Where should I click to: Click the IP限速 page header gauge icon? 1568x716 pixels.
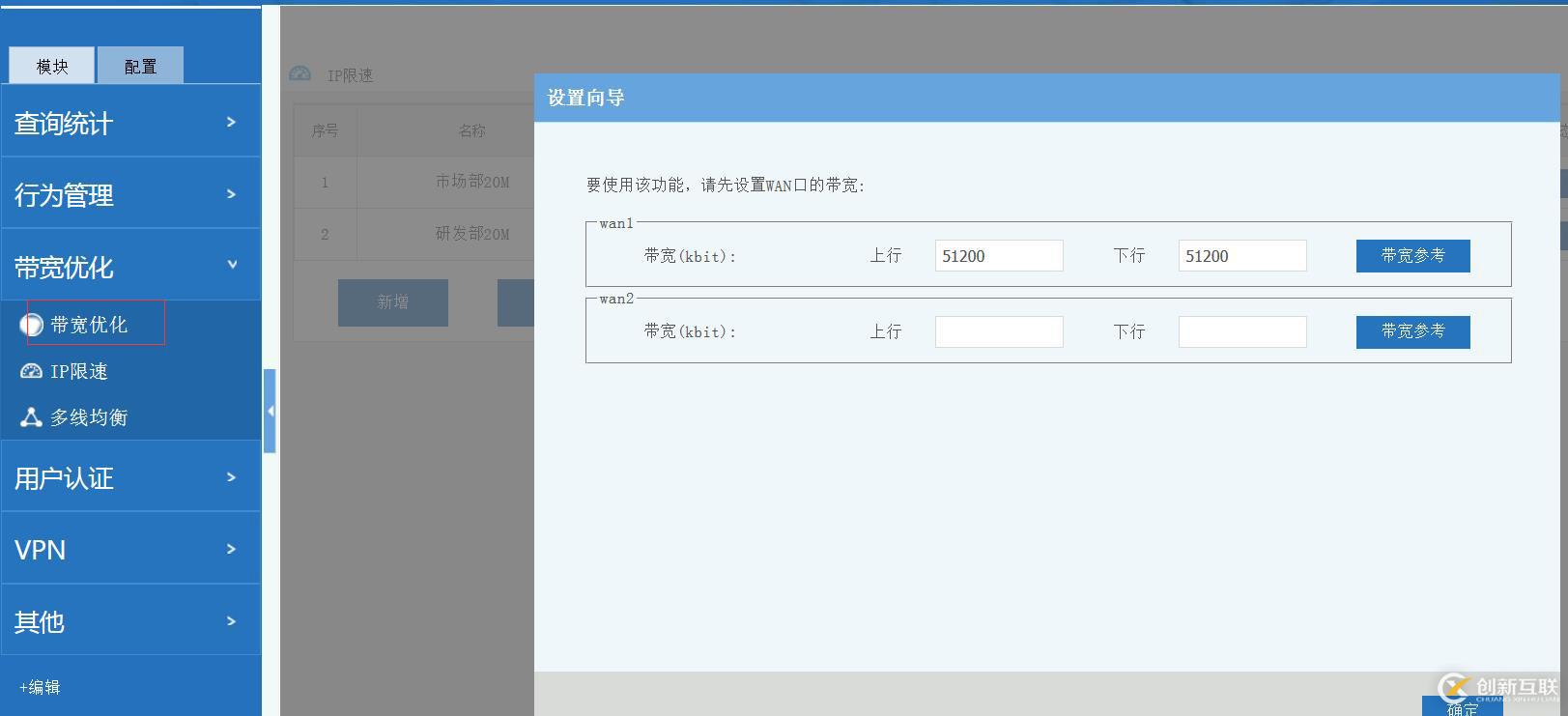[300, 74]
